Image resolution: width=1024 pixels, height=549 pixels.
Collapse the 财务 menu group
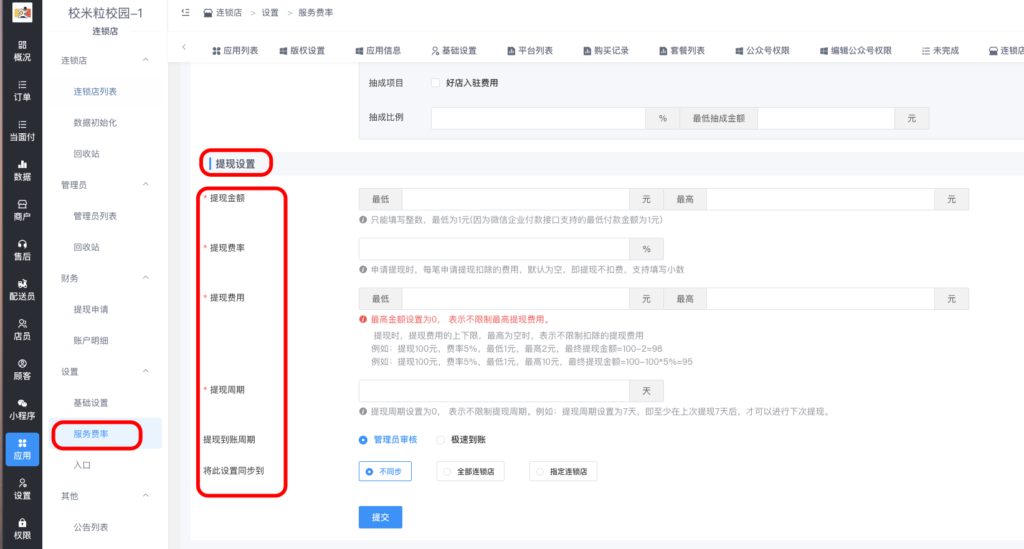tap(146, 278)
